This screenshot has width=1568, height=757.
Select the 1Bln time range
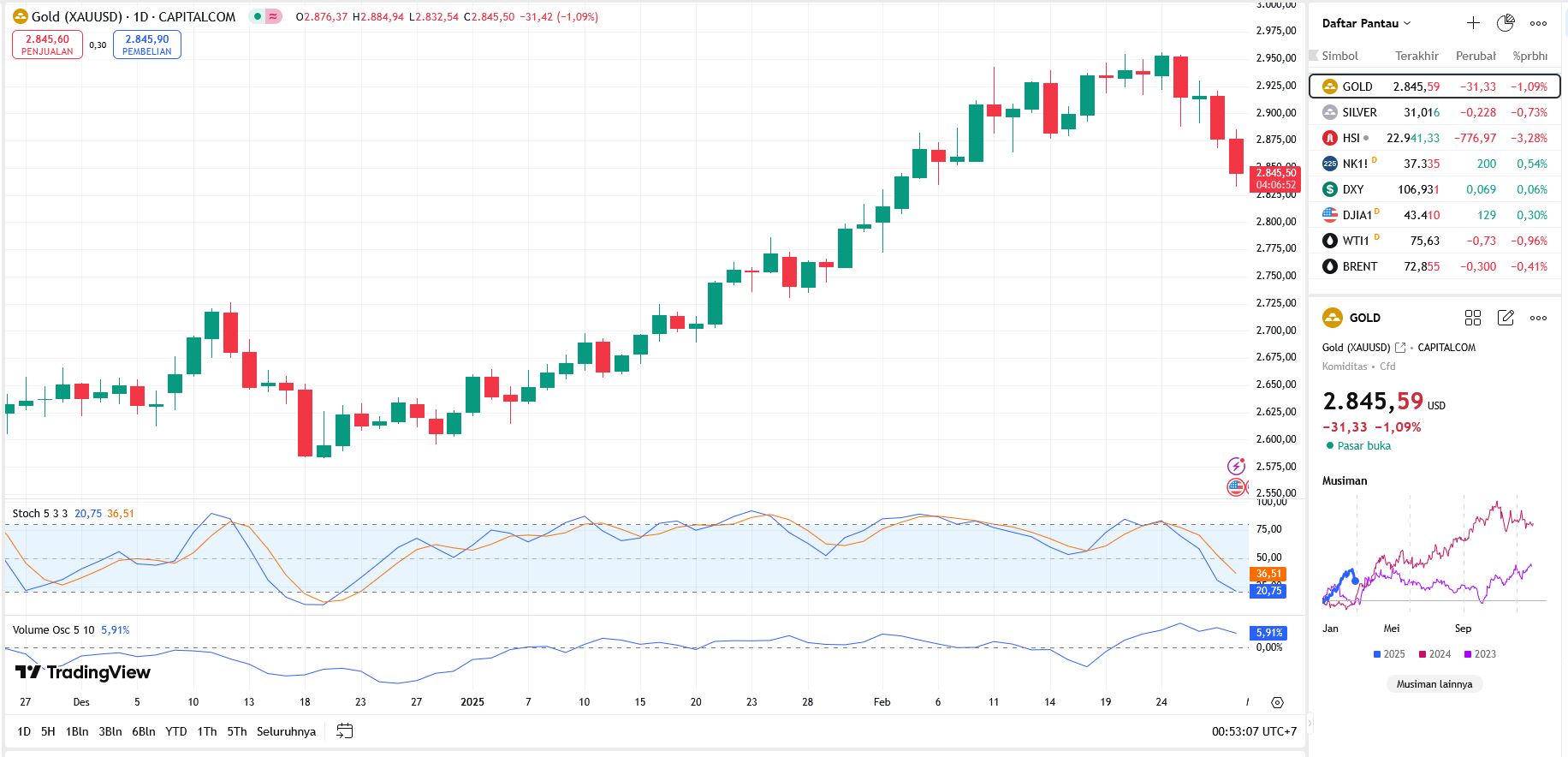pyautogui.click(x=77, y=731)
